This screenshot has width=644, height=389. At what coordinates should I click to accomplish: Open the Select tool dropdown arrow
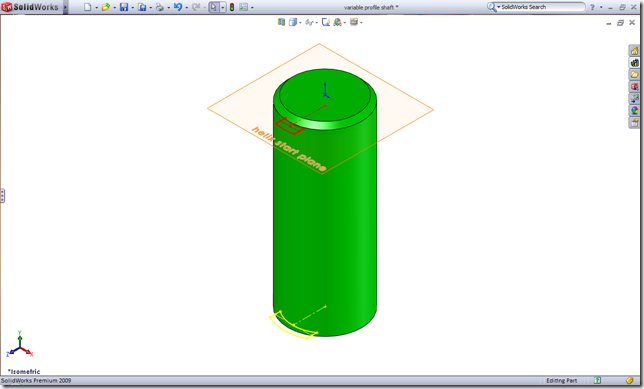coord(223,7)
